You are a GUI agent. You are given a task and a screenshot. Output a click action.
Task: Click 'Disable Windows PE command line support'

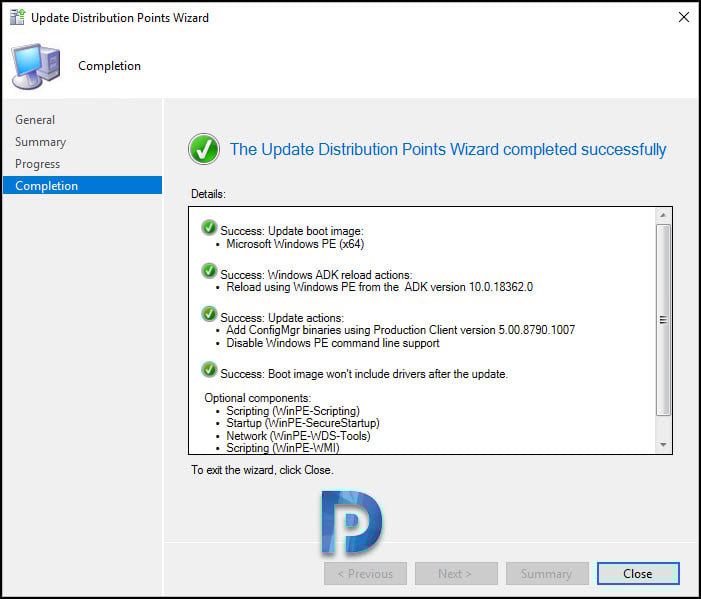point(333,343)
